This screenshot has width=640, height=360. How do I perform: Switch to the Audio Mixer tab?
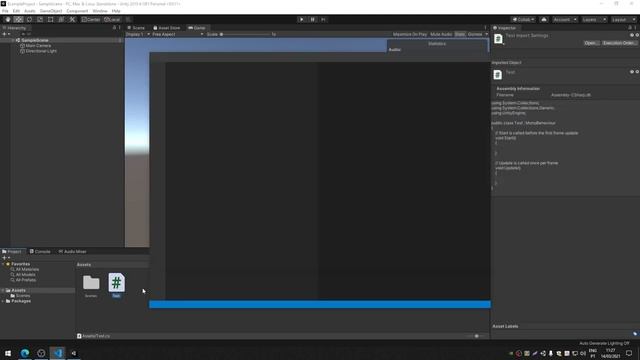pos(73,251)
